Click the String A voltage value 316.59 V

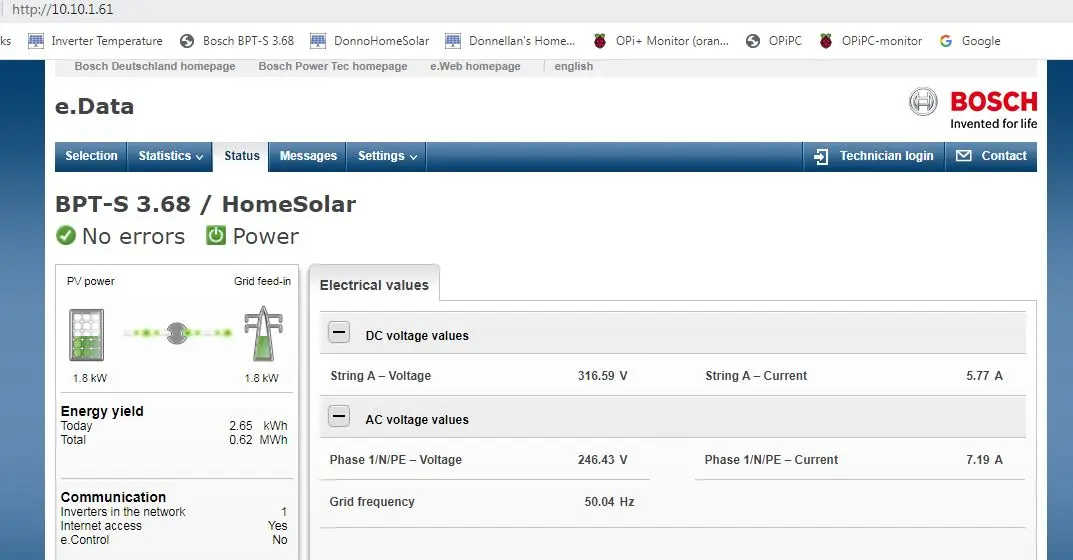(602, 376)
